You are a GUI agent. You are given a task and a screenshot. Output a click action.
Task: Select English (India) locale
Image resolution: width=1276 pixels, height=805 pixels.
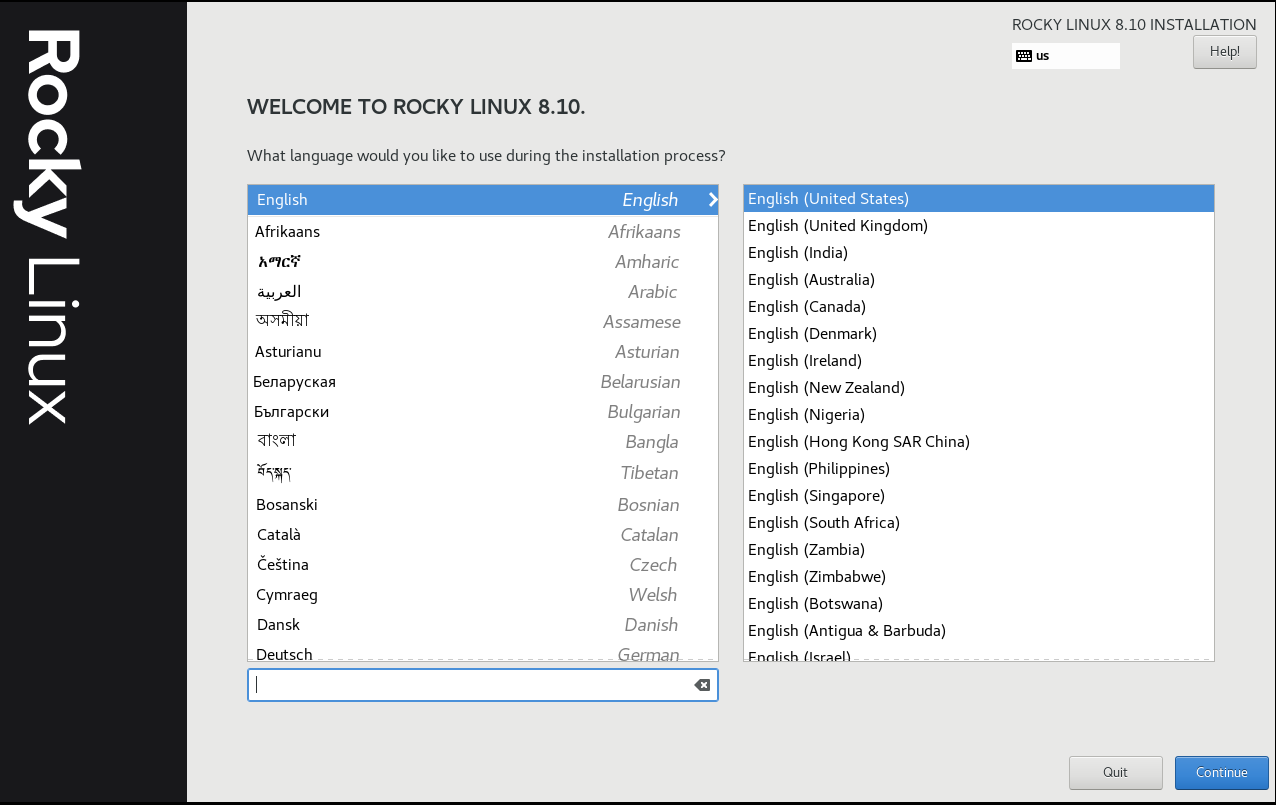coord(979,252)
